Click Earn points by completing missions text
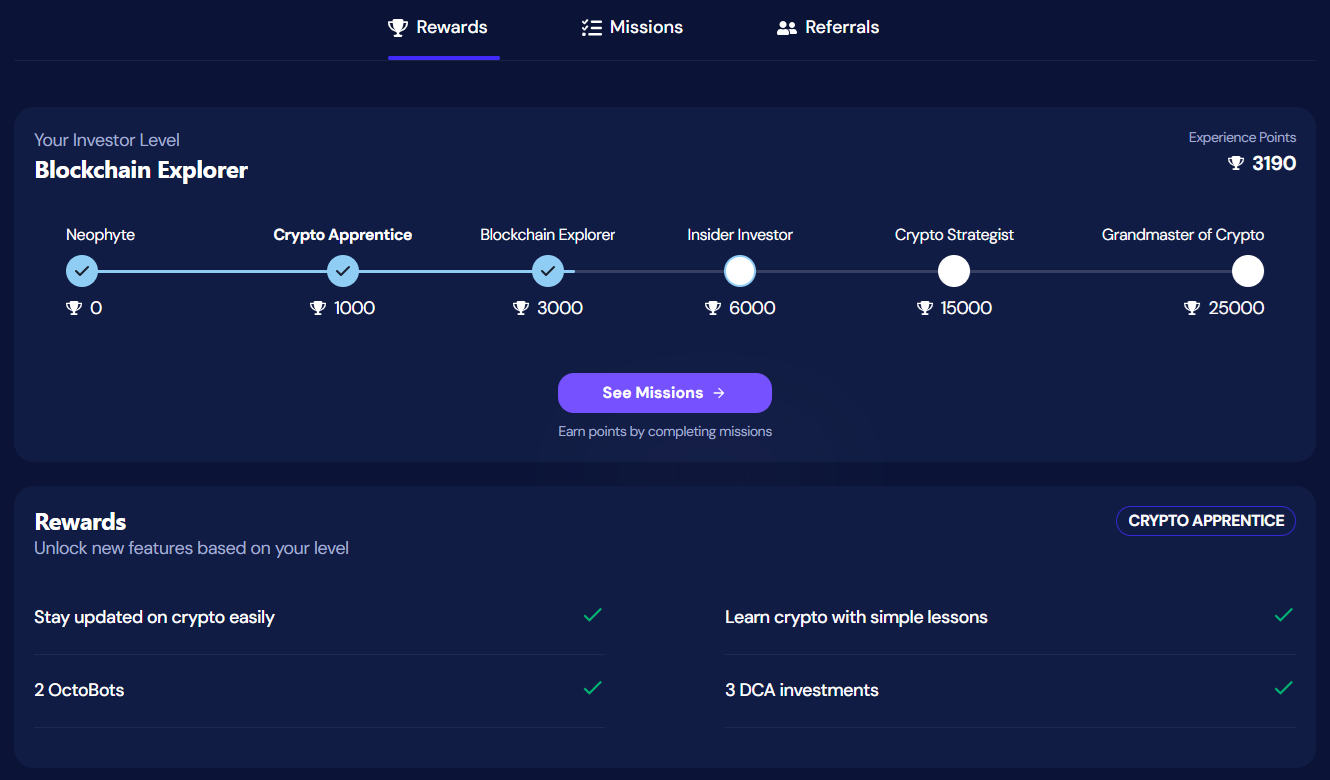The height and width of the screenshot is (780, 1330). pyautogui.click(x=665, y=432)
